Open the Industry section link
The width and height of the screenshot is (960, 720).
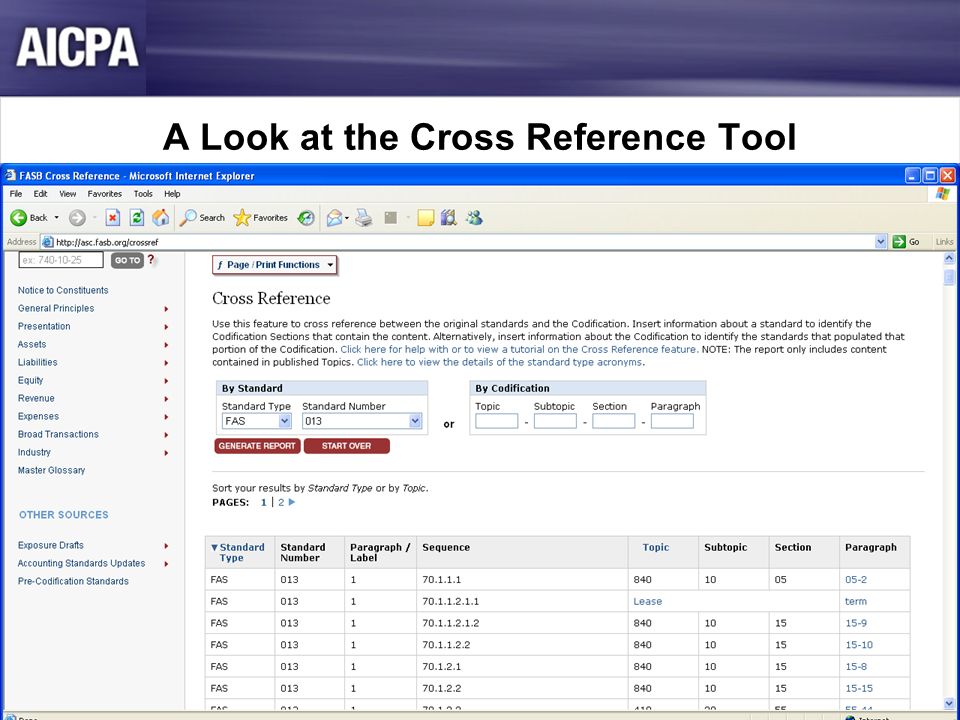coord(34,452)
